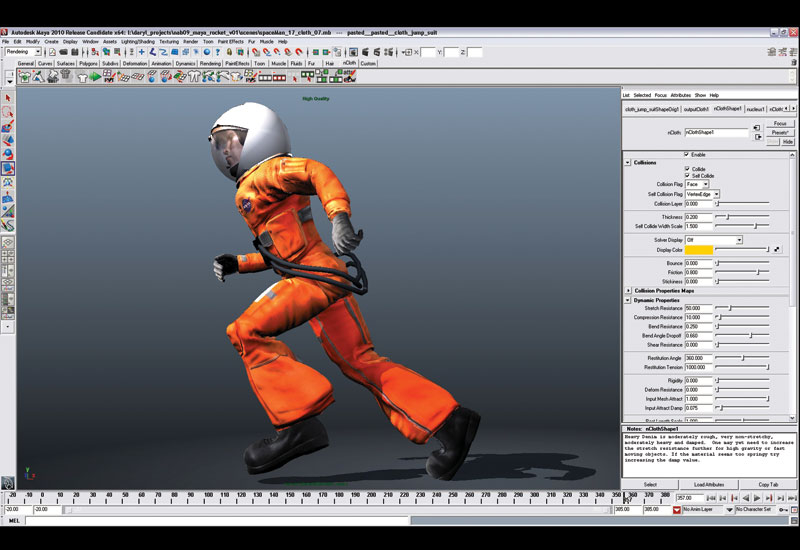800x550 pixels.
Task: Expand Collision Properties Maps section
Action: coord(628,290)
